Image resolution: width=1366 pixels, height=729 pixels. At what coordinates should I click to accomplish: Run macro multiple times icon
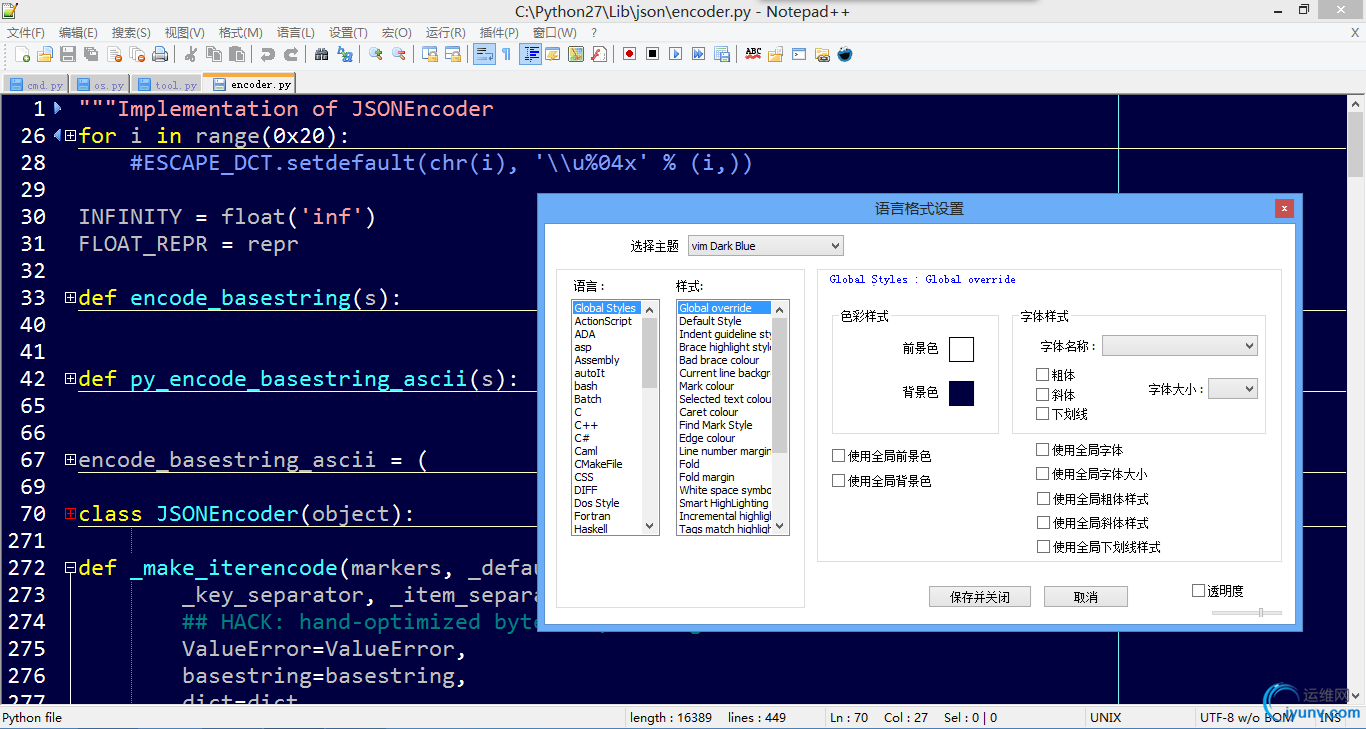pos(698,54)
